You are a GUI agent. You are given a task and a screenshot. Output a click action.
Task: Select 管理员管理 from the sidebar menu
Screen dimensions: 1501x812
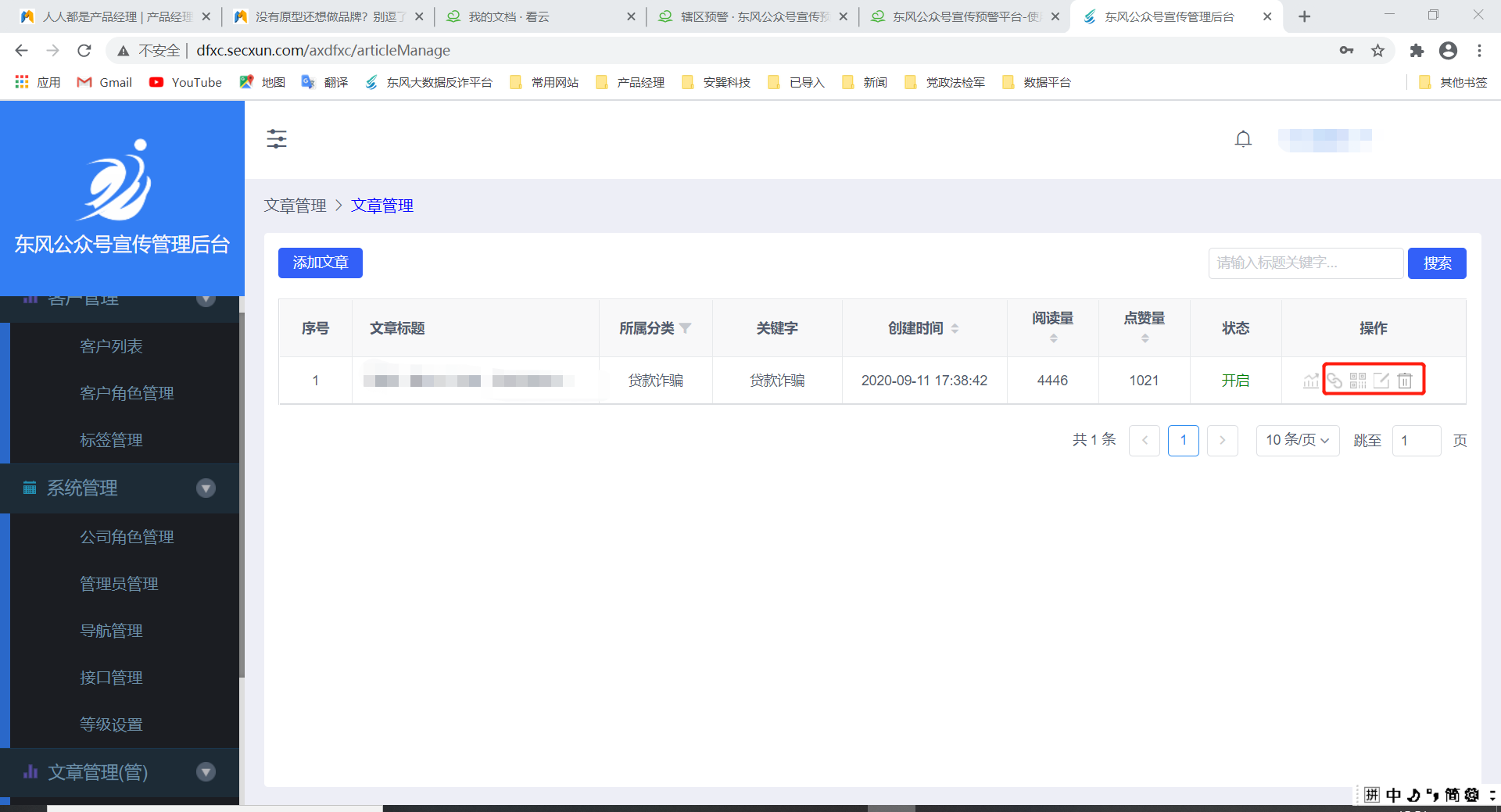click(x=119, y=584)
